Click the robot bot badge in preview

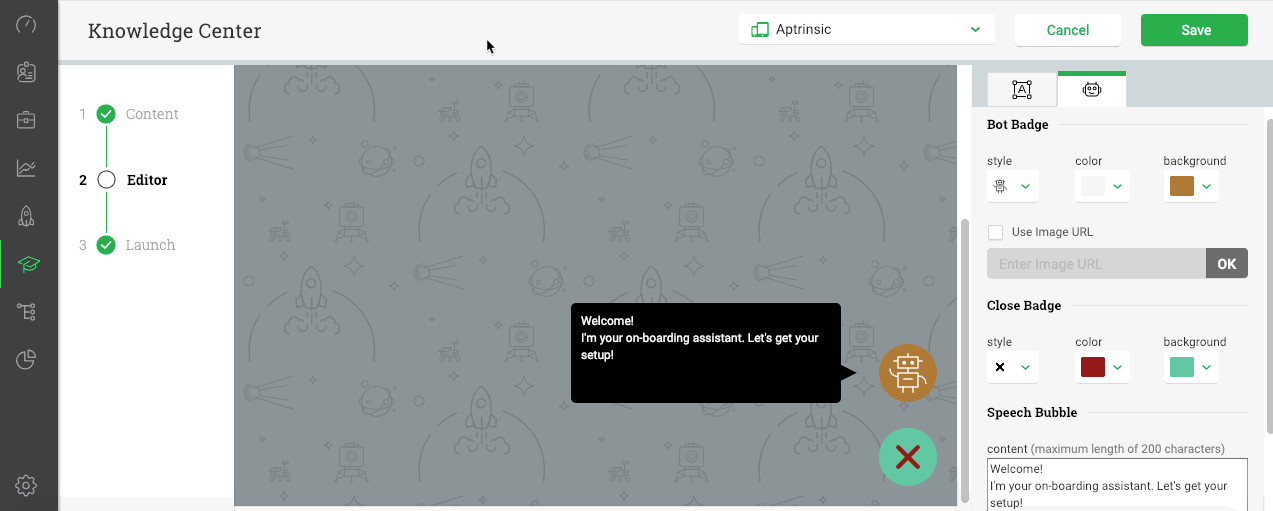pos(908,373)
